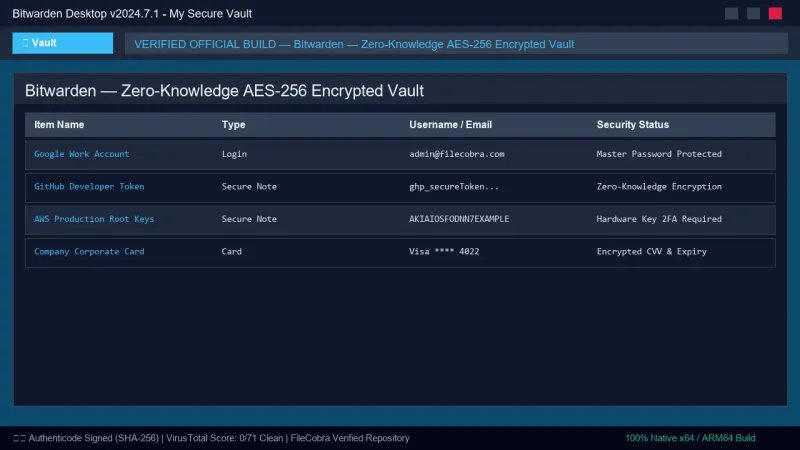The image size is (800, 450).
Task: Open the Vault tab
Action: click(63, 43)
